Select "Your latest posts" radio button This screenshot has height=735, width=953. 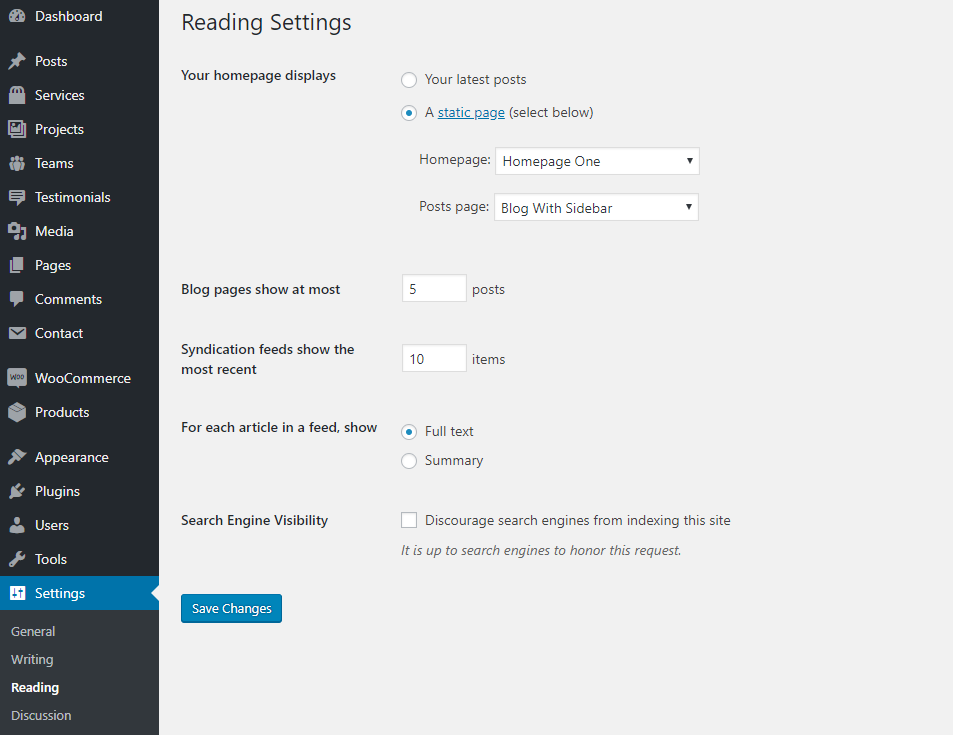pos(409,80)
